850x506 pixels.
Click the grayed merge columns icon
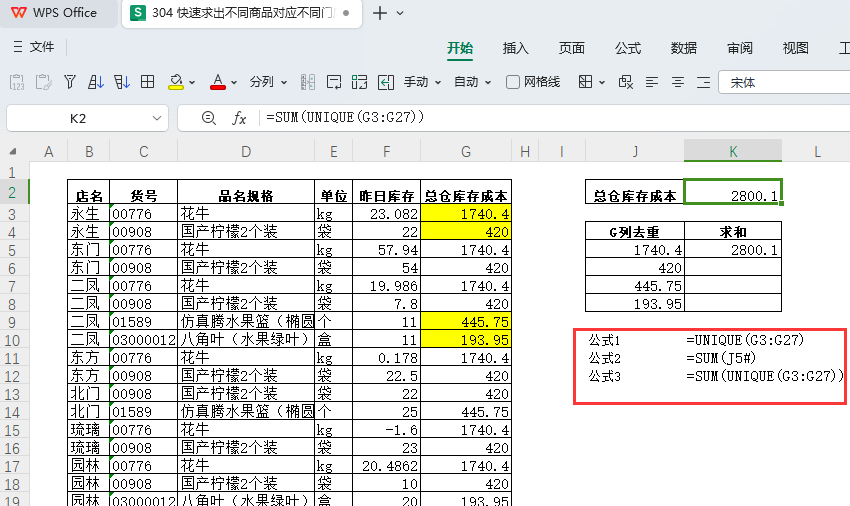point(308,82)
